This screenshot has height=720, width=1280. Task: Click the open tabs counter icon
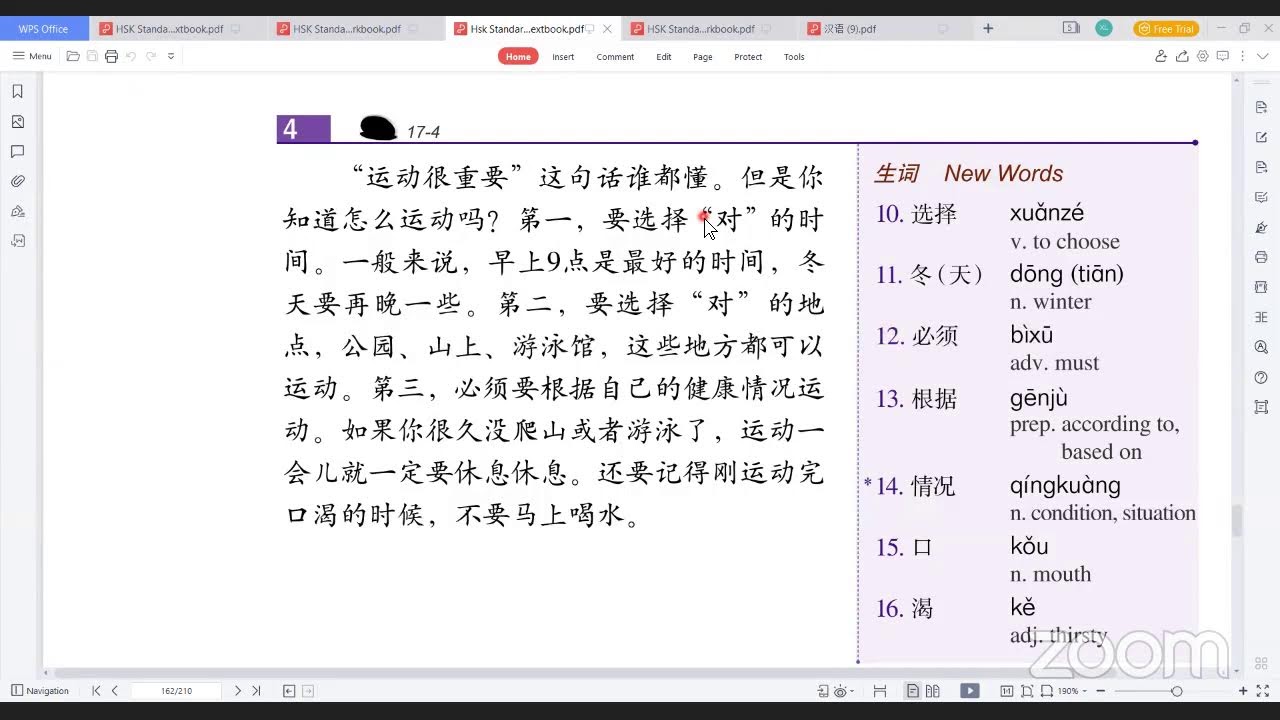coord(1071,28)
